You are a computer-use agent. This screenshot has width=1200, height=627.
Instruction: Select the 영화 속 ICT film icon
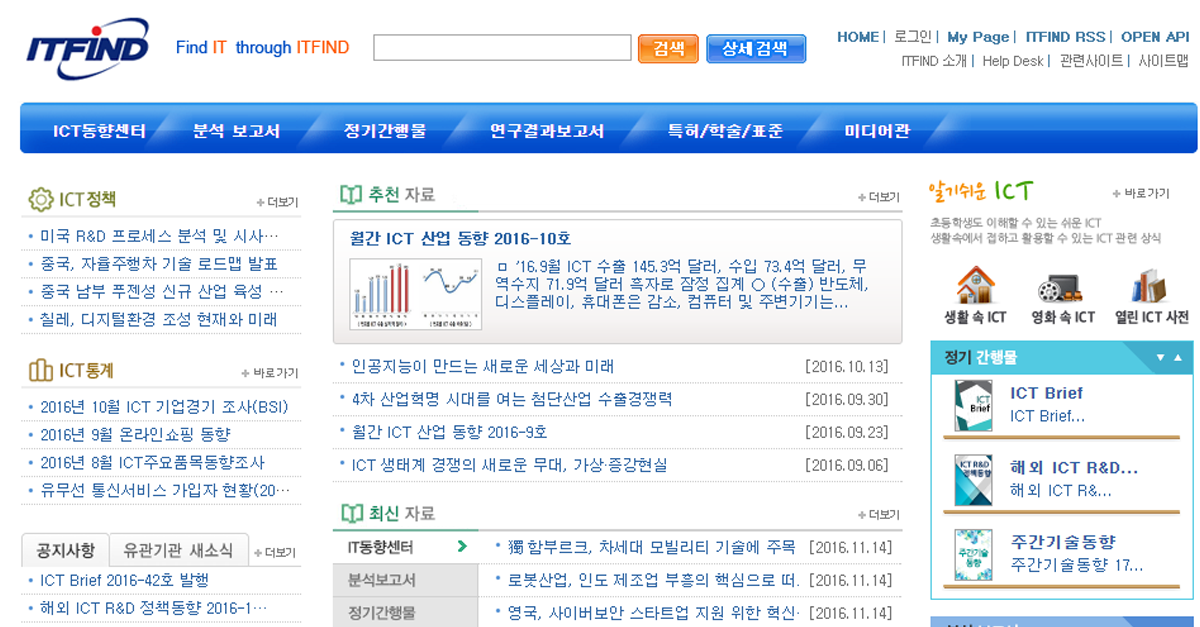1060,289
